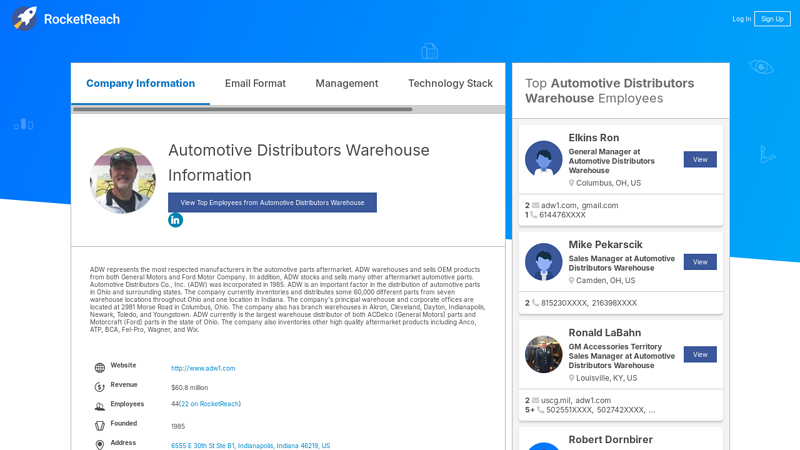Click adw1.com, gmail.com email domains text
The height and width of the screenshot is (450, 800).
coord(580,205)
